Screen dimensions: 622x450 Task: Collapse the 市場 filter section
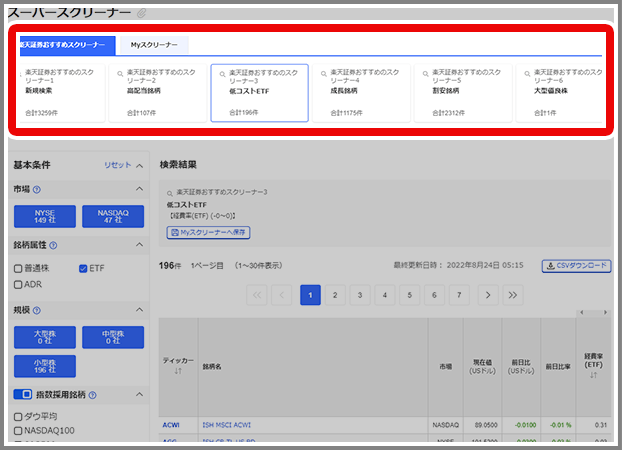tap(139, 190)
